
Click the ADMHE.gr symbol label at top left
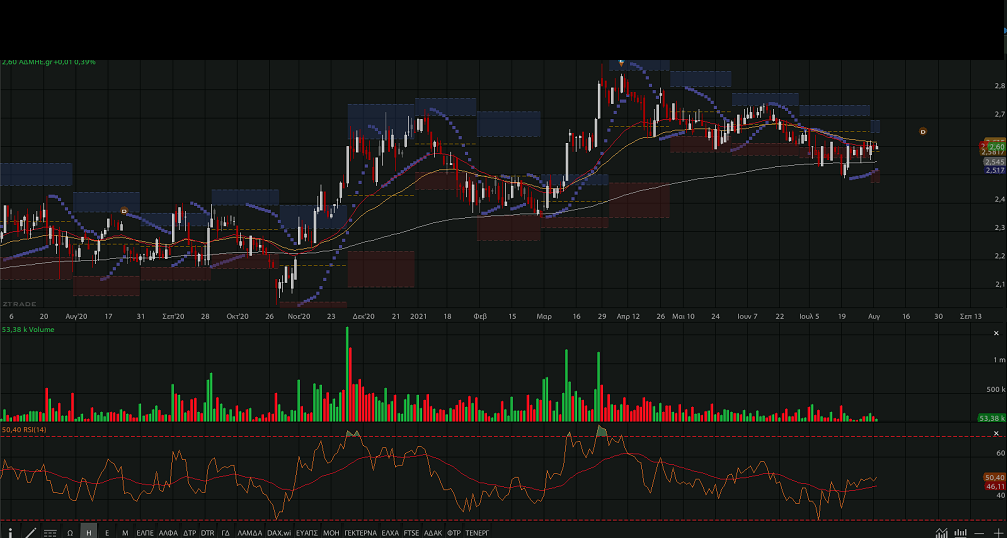pyautogui.click(x=48, y=62)
